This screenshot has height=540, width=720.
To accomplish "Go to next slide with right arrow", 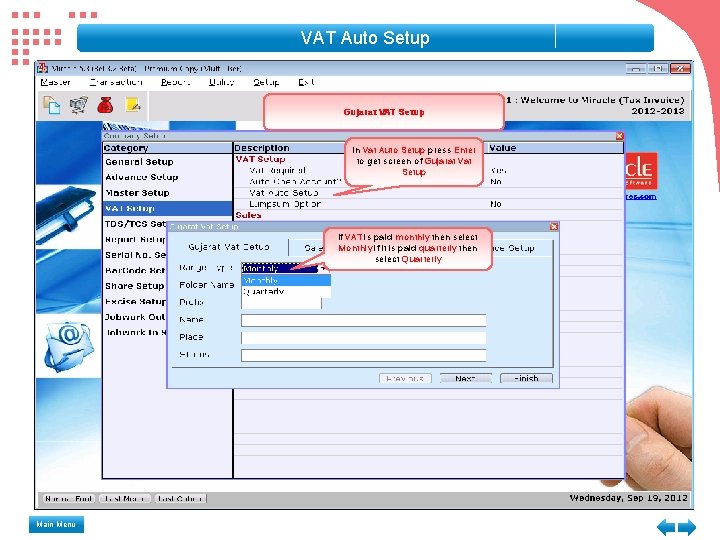I will click(687, 527).
